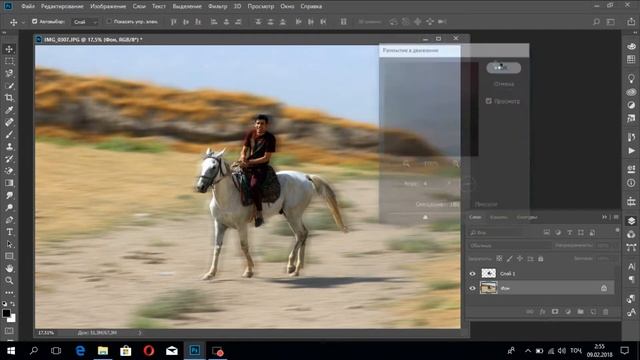
Task: Expand status bar document info arrow
Action: point(140,333)
